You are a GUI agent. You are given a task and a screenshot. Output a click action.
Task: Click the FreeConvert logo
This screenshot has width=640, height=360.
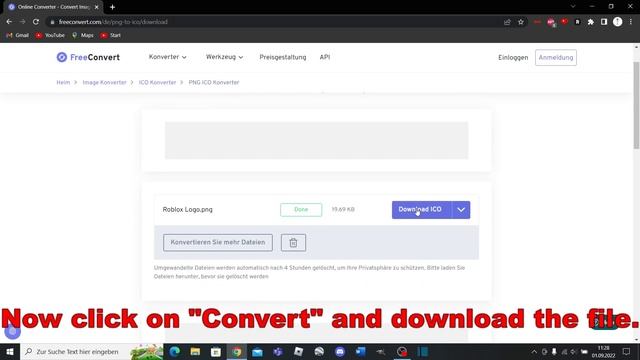click(88, 58)
